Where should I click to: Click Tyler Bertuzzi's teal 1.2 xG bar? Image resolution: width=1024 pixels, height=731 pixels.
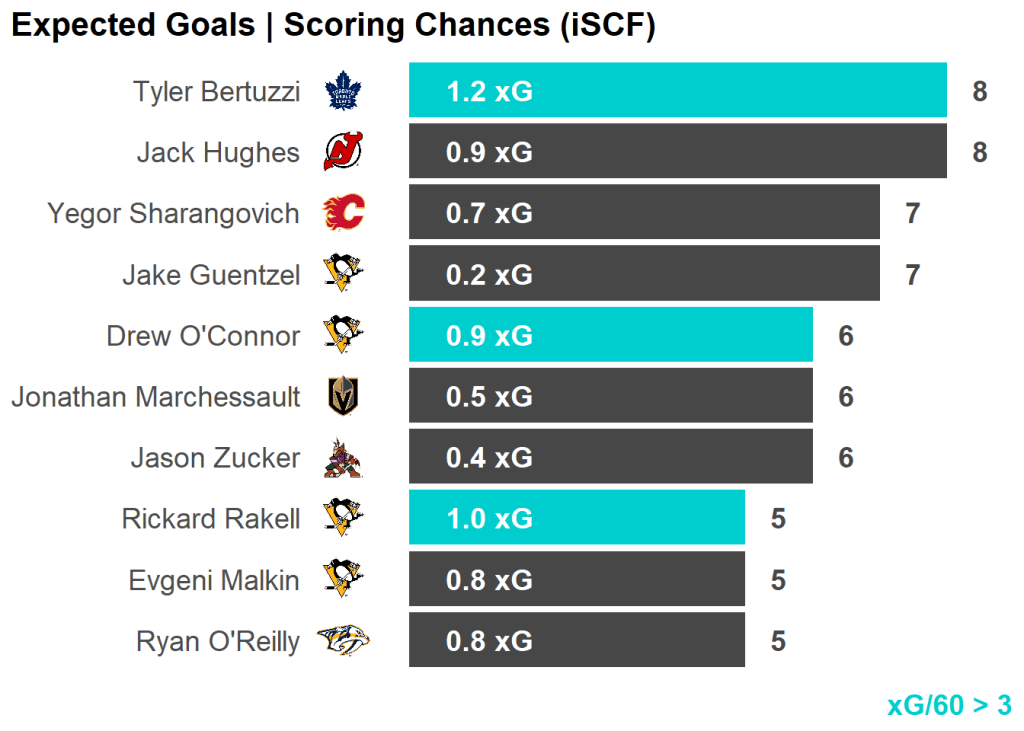tap(677, 91)
